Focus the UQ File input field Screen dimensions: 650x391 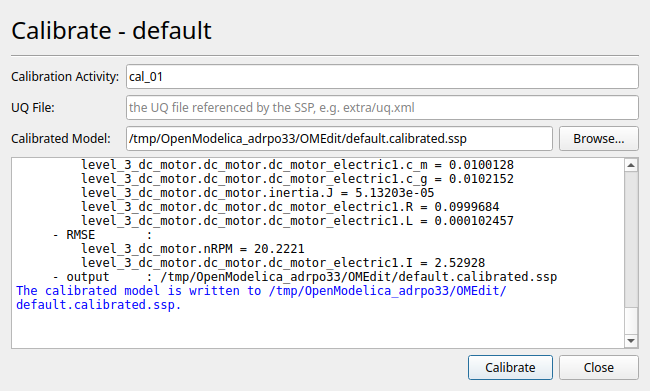[x=382, y=107]
